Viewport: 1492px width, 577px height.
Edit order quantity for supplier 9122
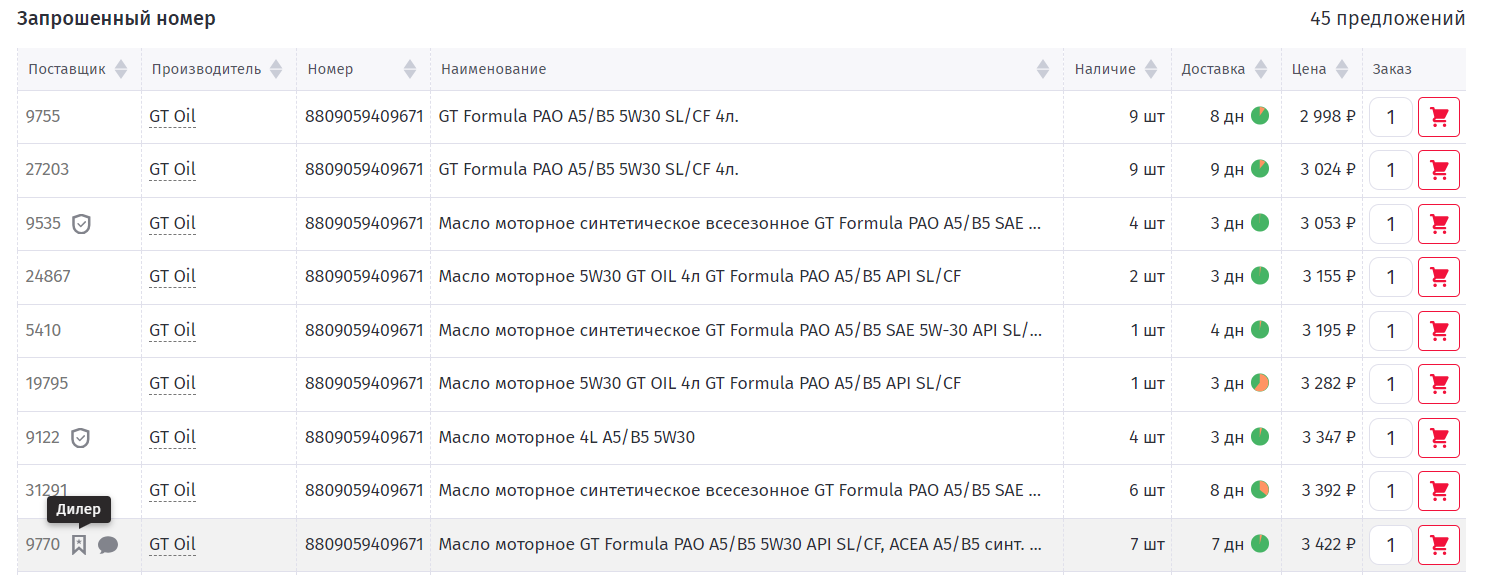point(1391,438)
